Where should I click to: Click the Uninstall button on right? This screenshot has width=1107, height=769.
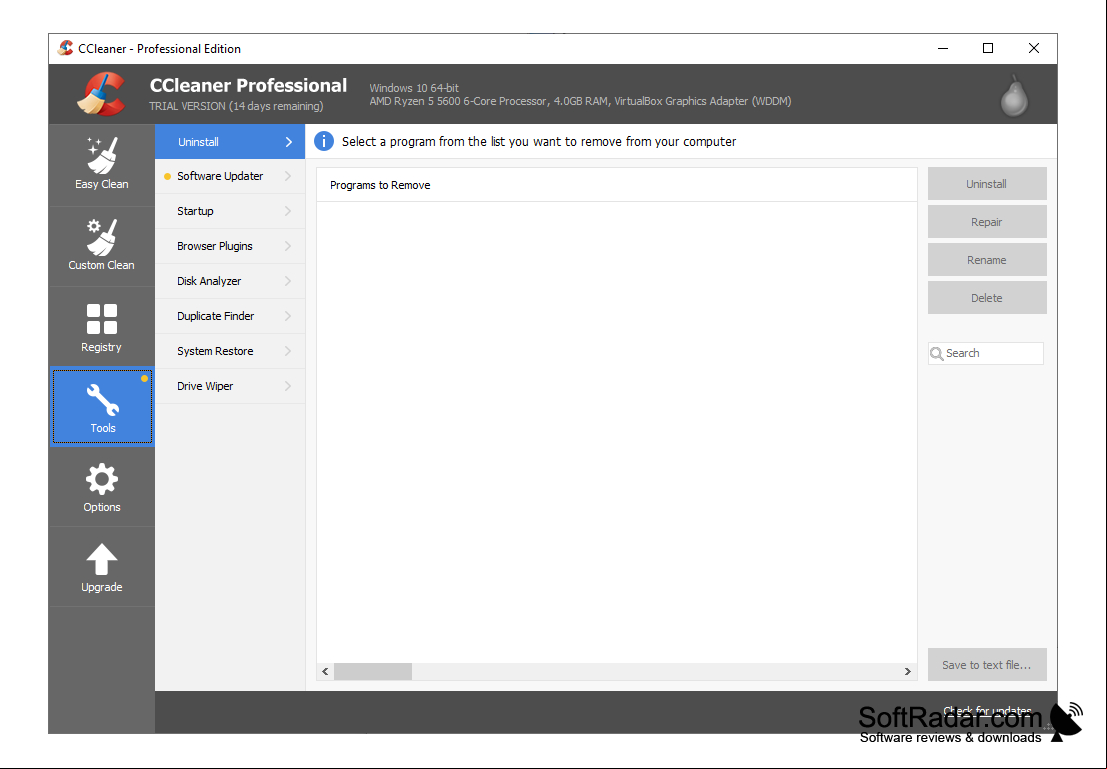[987, 184]
